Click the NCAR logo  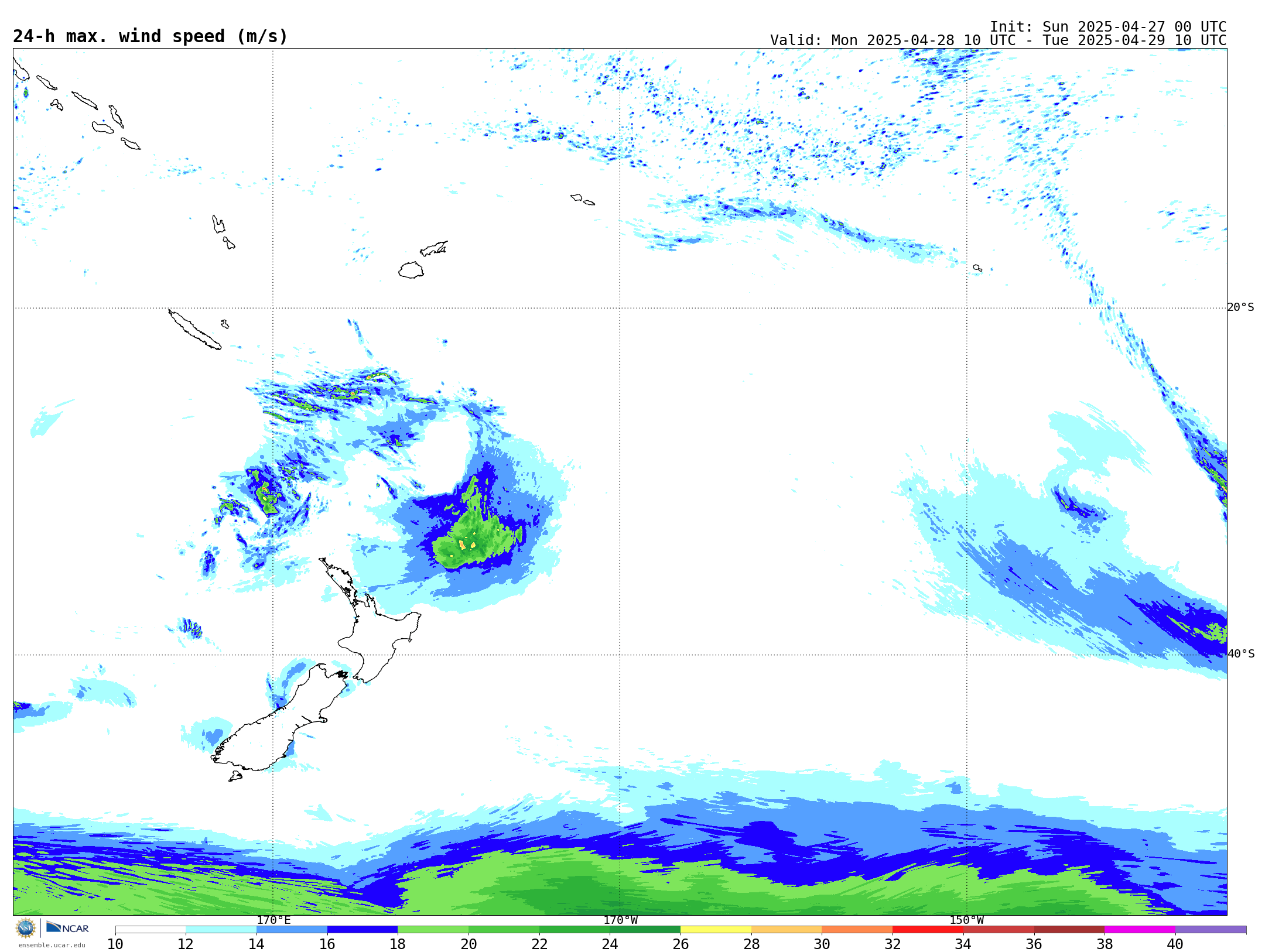pos(67,927)
